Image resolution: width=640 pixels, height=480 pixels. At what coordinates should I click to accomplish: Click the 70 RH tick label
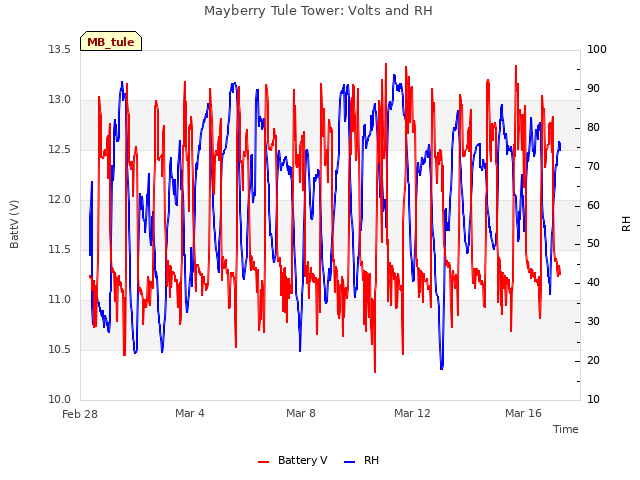click(x=593, y=167)
